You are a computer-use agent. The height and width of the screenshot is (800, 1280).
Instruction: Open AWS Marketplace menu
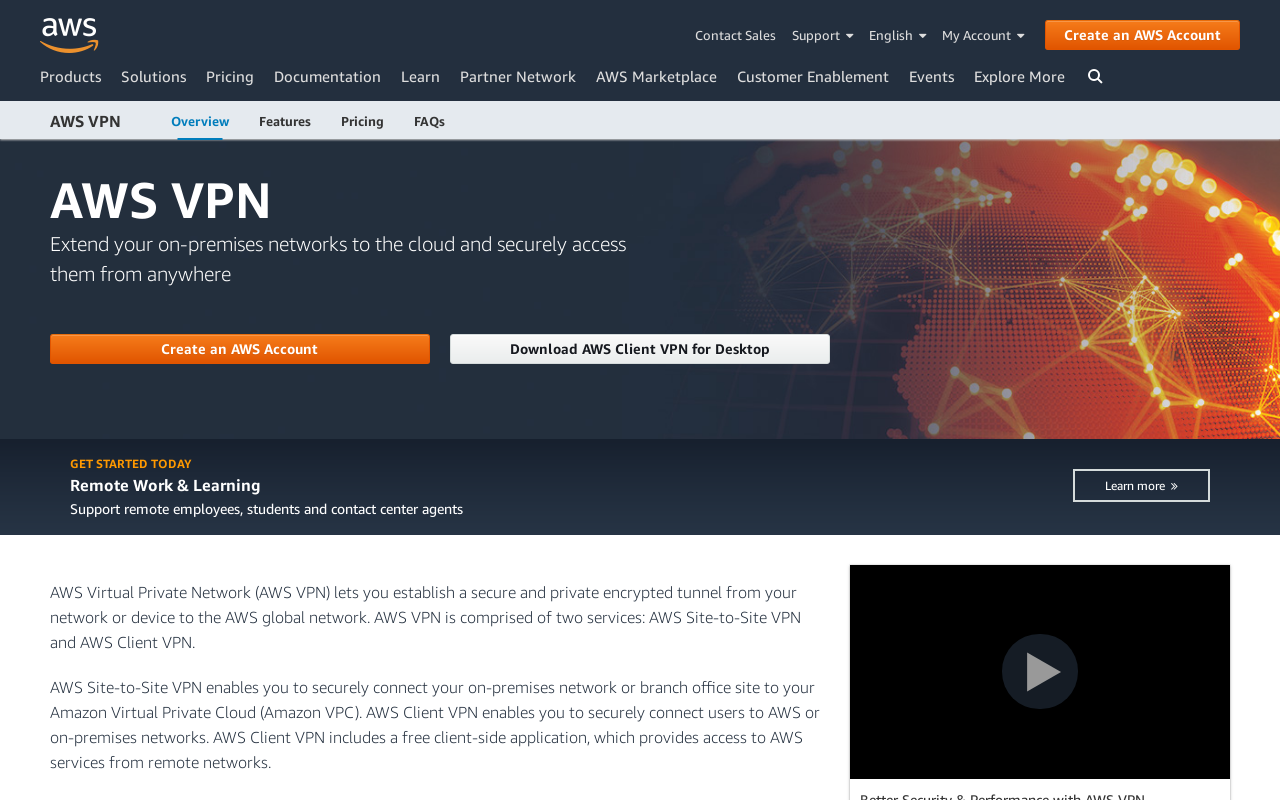coord(656,77)
